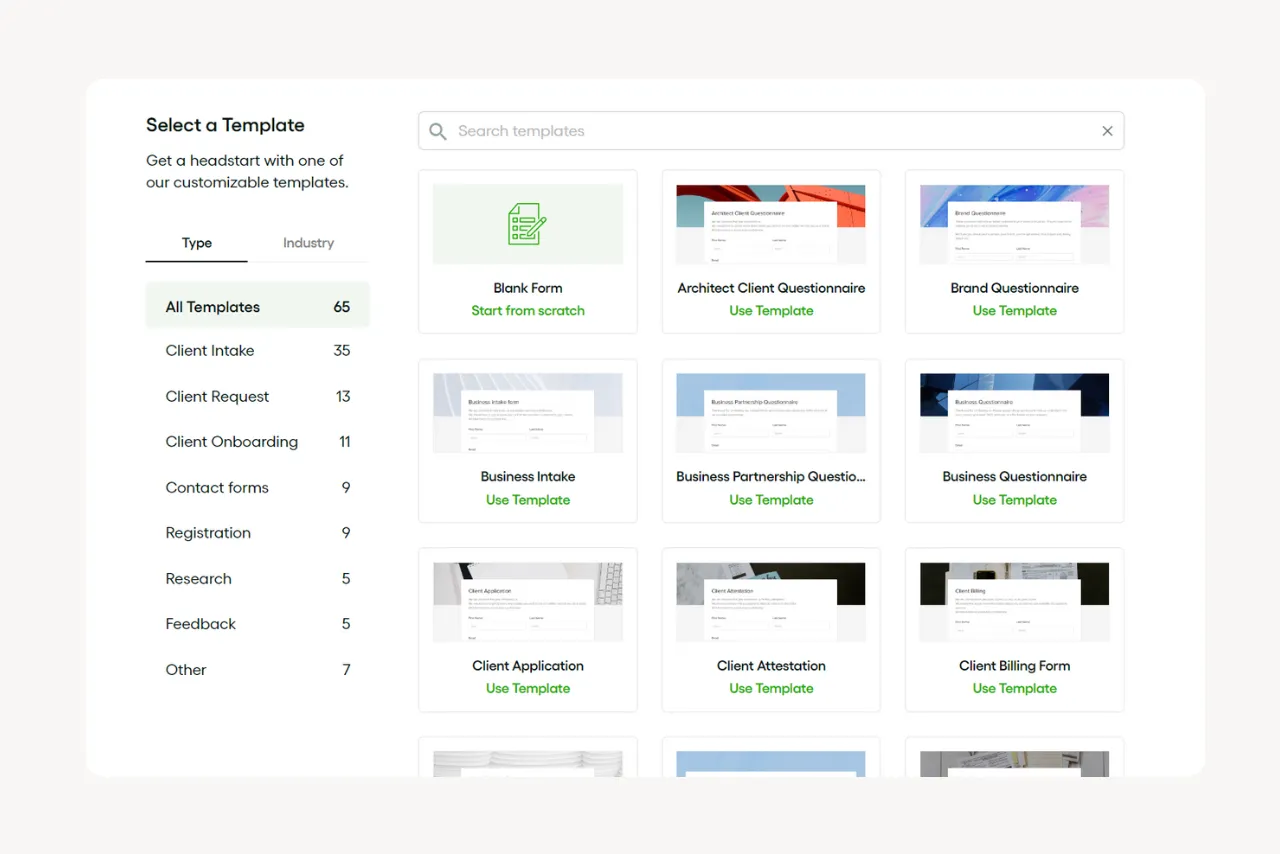Use Template for Brand Questionnaire

pos(1014,311)
